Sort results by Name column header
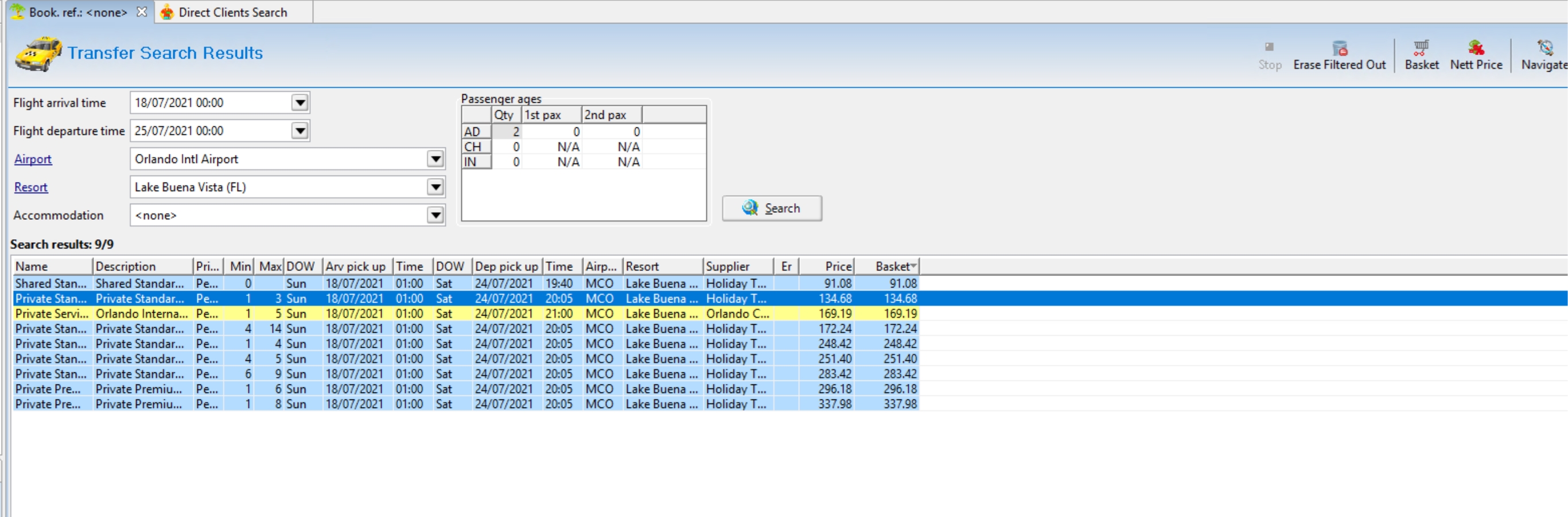Image resolution: width=1568 pixels, height=517 pixels. click(52, 266)
